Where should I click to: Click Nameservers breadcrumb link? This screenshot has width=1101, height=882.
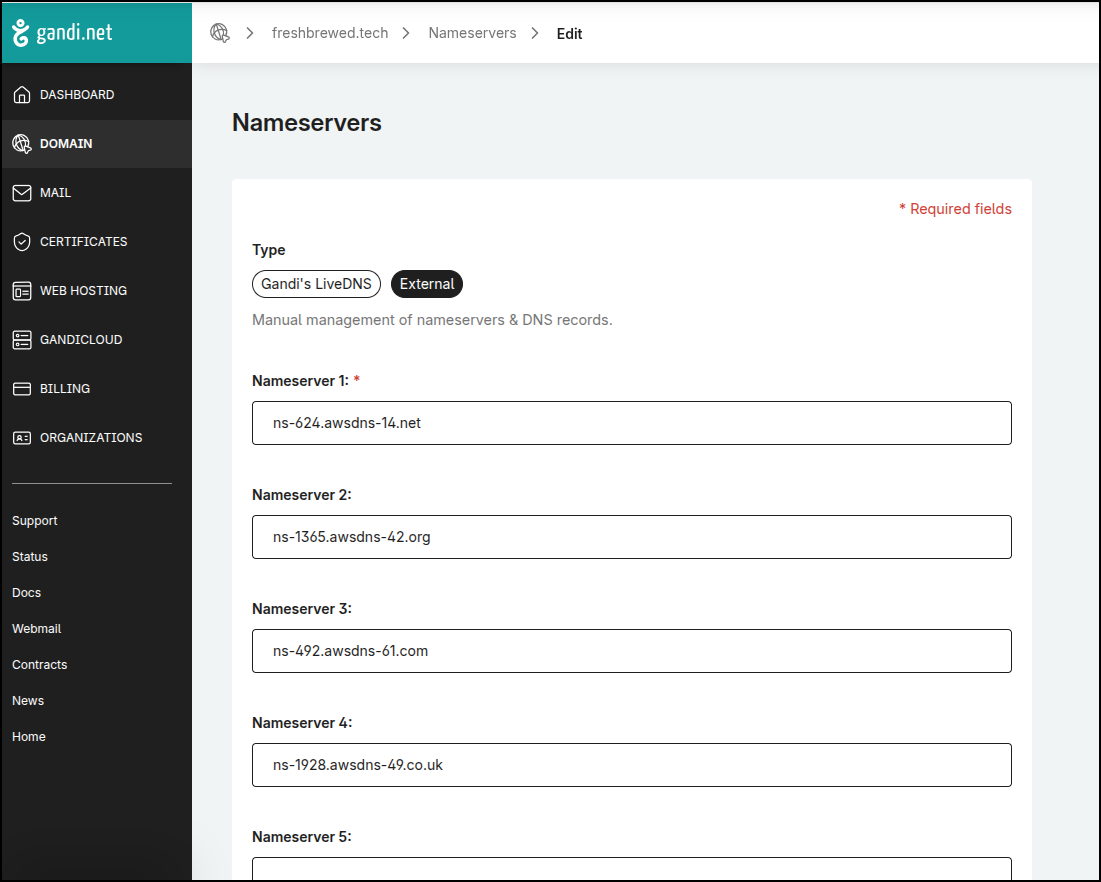(x=473, y=33)
